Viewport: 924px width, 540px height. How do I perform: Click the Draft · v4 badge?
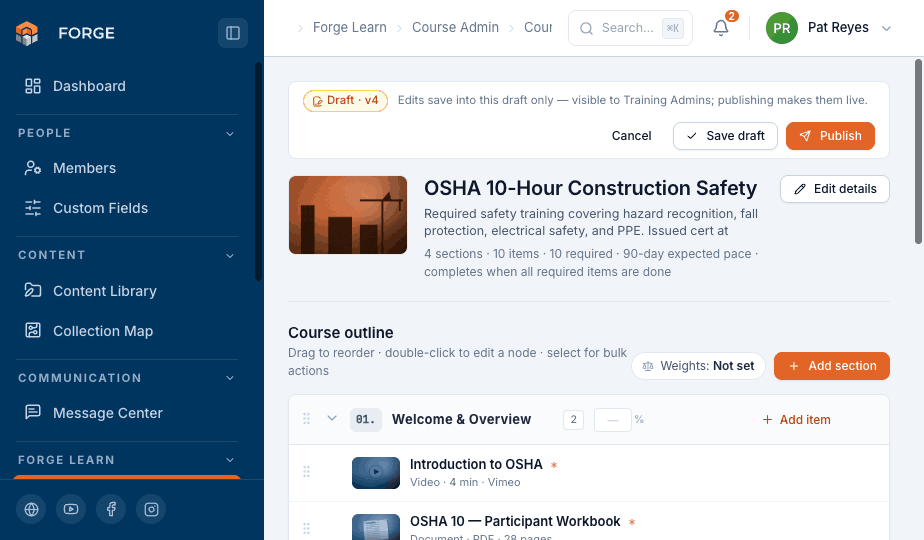coord(345,101)
